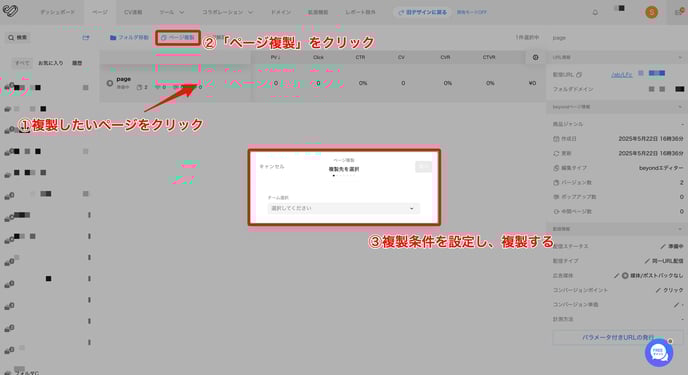This screenshot has width=688, height=375.
Task: Click the column settings gear icon
Action: [535, 57]
